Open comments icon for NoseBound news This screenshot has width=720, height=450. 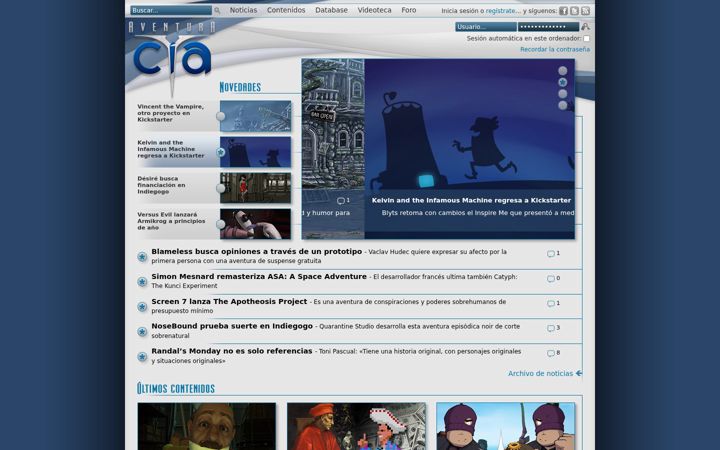[x=551, y=328]
